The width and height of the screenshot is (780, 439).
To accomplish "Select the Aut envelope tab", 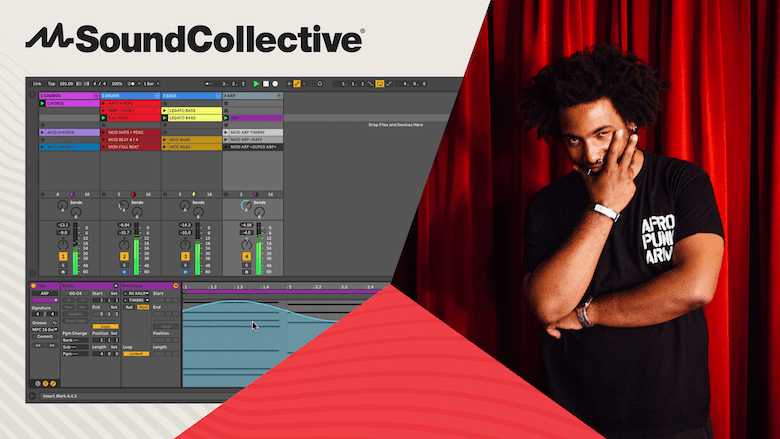I will (x=129, y=307).
